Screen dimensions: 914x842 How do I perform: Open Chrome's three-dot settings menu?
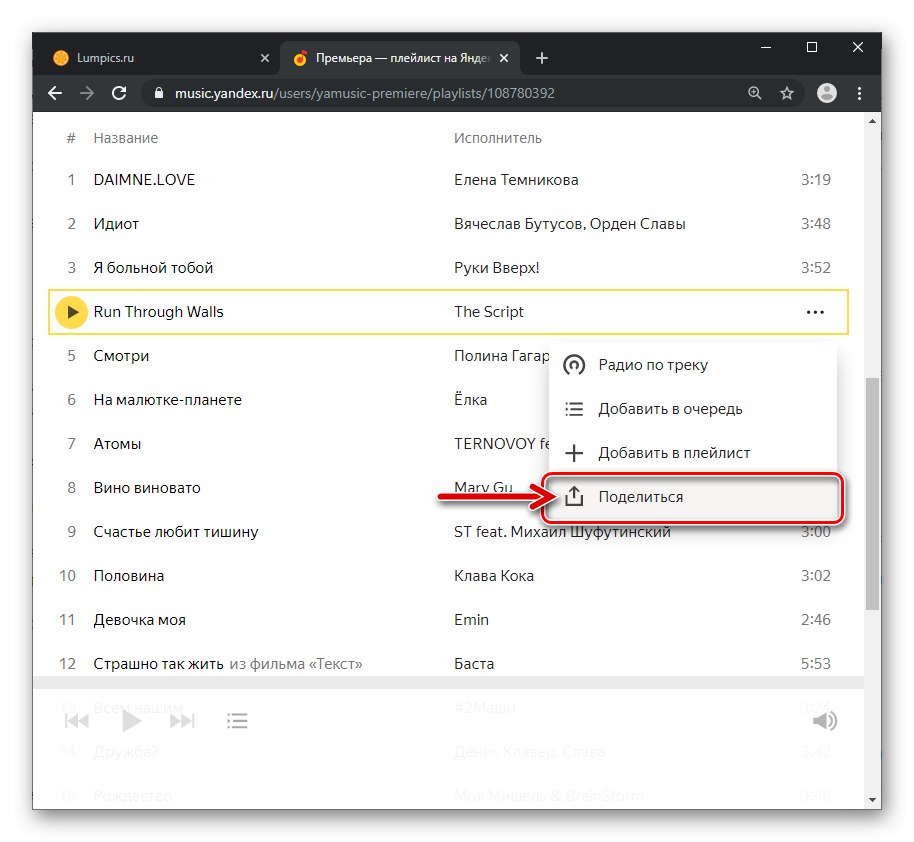(859, 93)
